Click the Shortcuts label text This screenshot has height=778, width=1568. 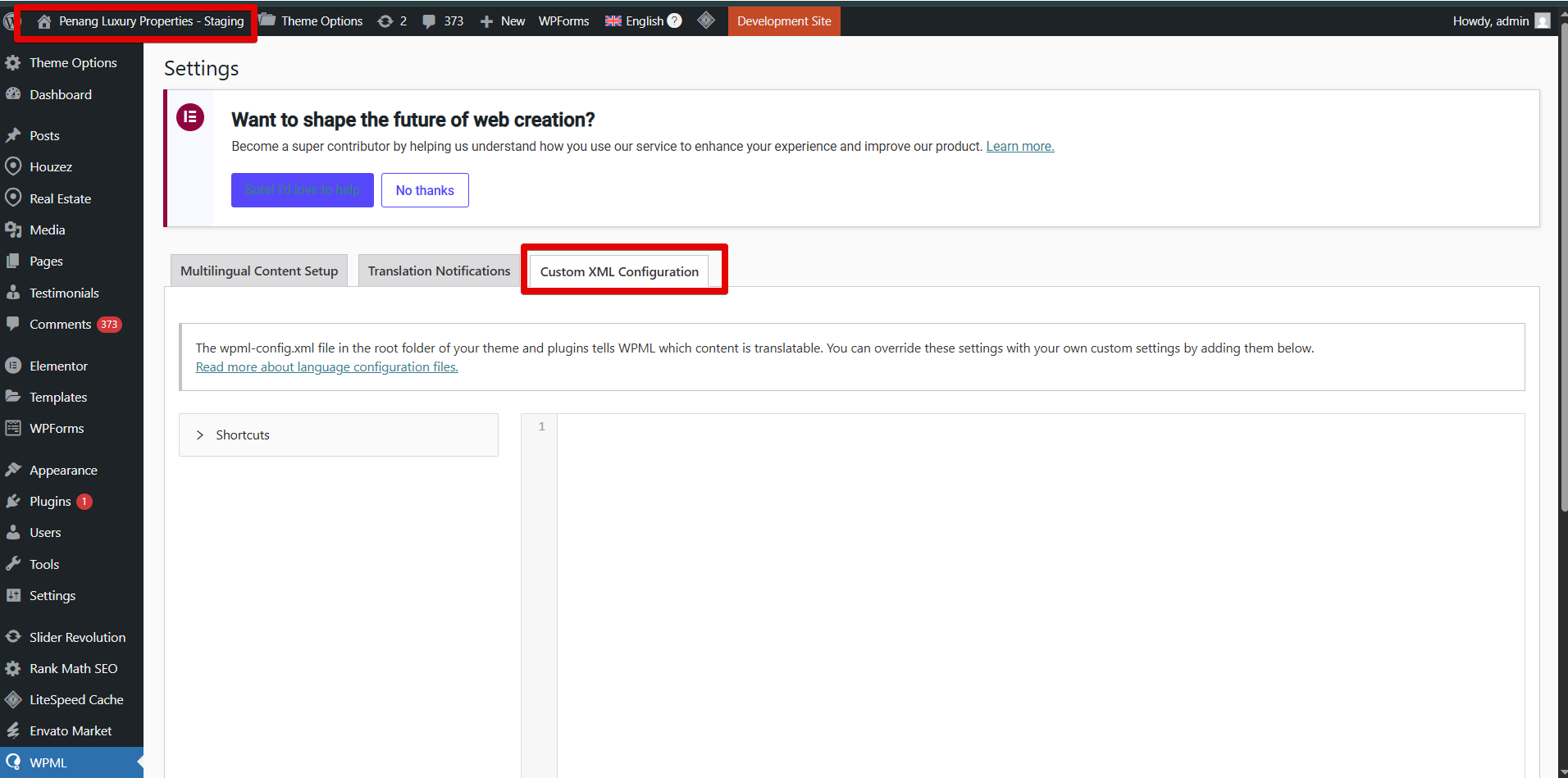click(x=243, y=435)
